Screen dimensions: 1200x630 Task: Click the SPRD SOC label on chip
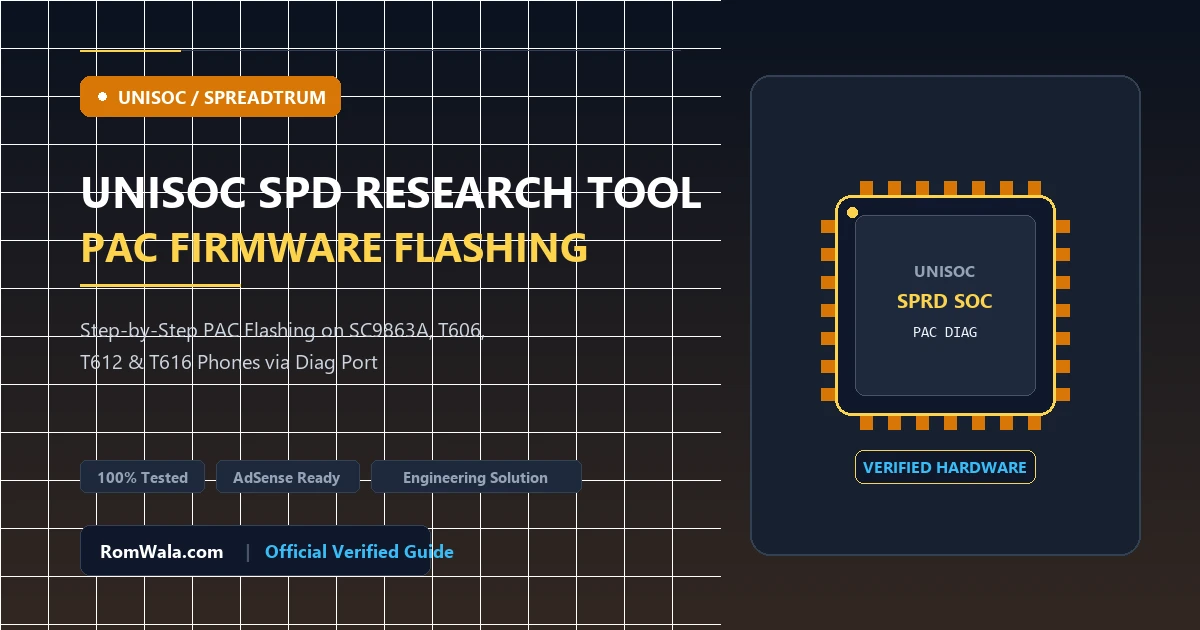coord(945,301)
